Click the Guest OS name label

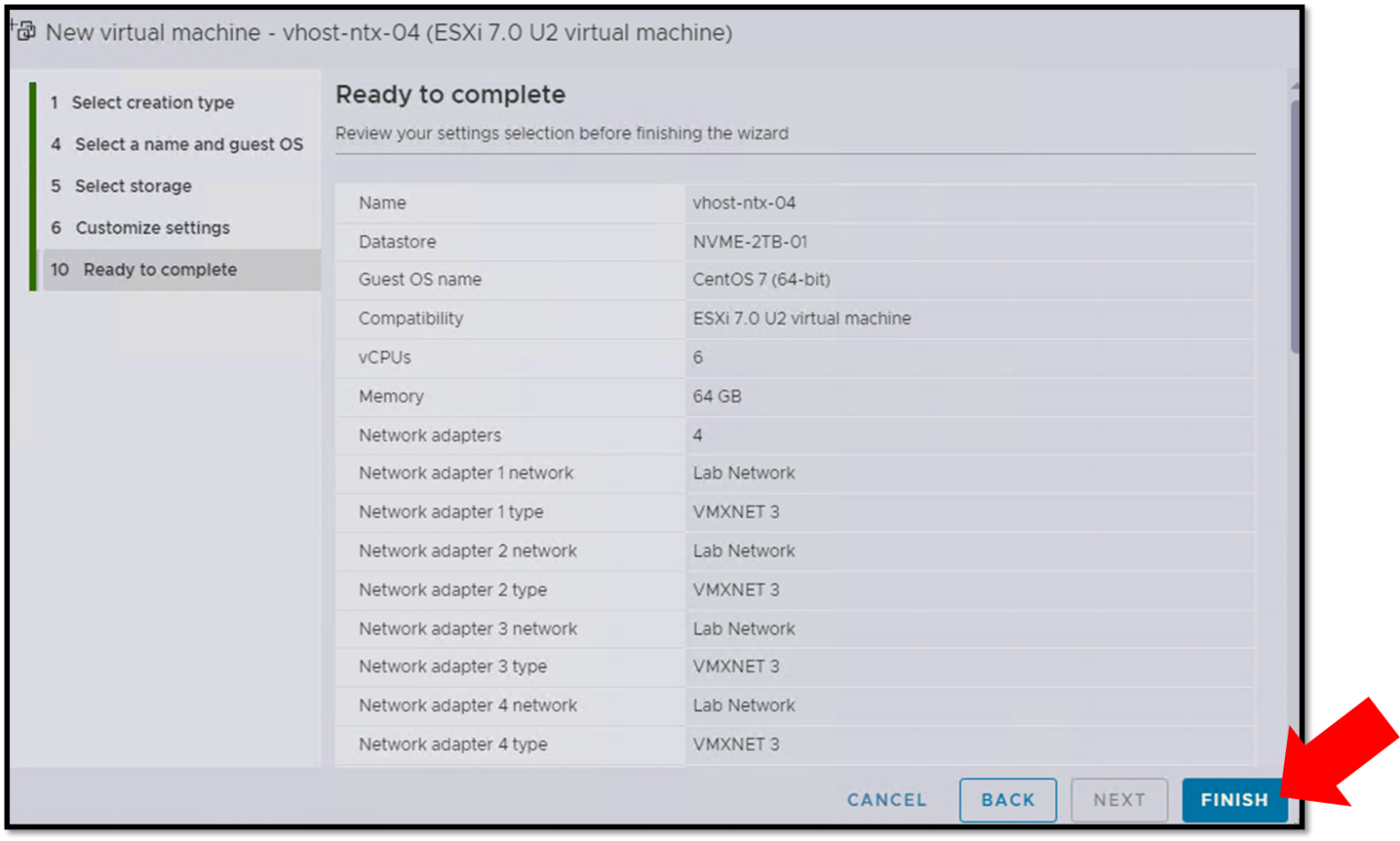(x=419, y=280)
